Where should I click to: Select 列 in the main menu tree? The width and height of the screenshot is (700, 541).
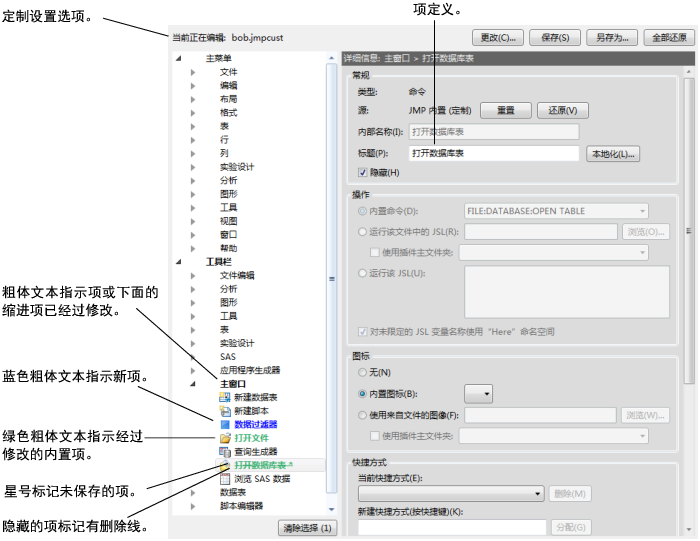(x=224, y=153)
